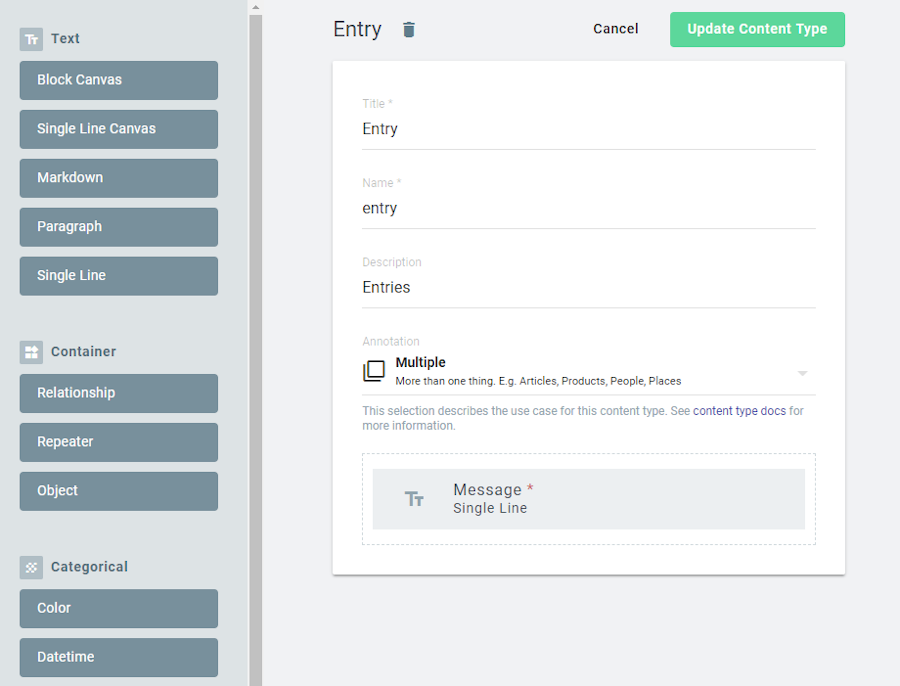Add a Single Line field from sidebar
The width and height of the screenshot is (900, 686).
[x=119, y=276]
